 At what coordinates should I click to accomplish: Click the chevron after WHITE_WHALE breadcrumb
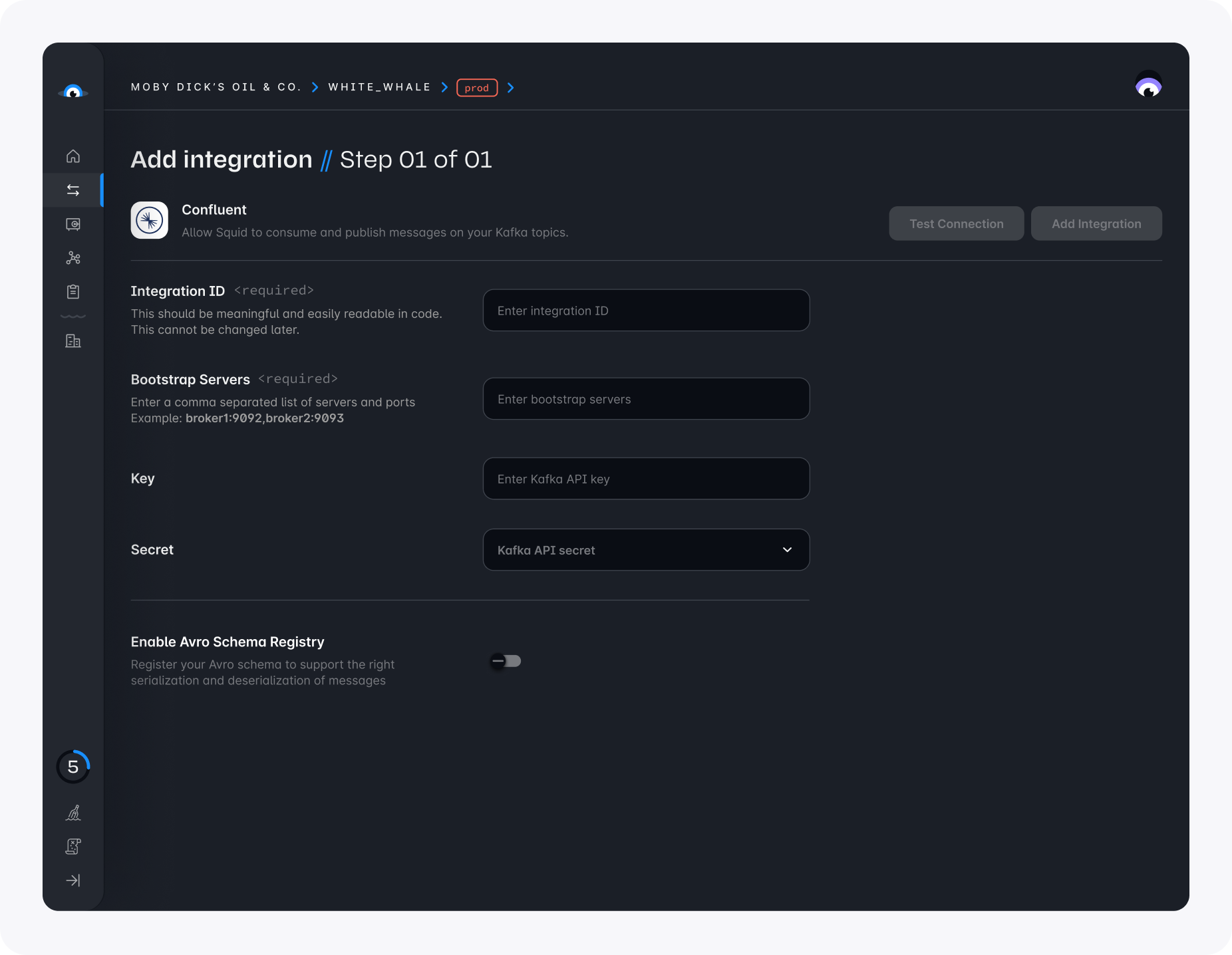444,87
